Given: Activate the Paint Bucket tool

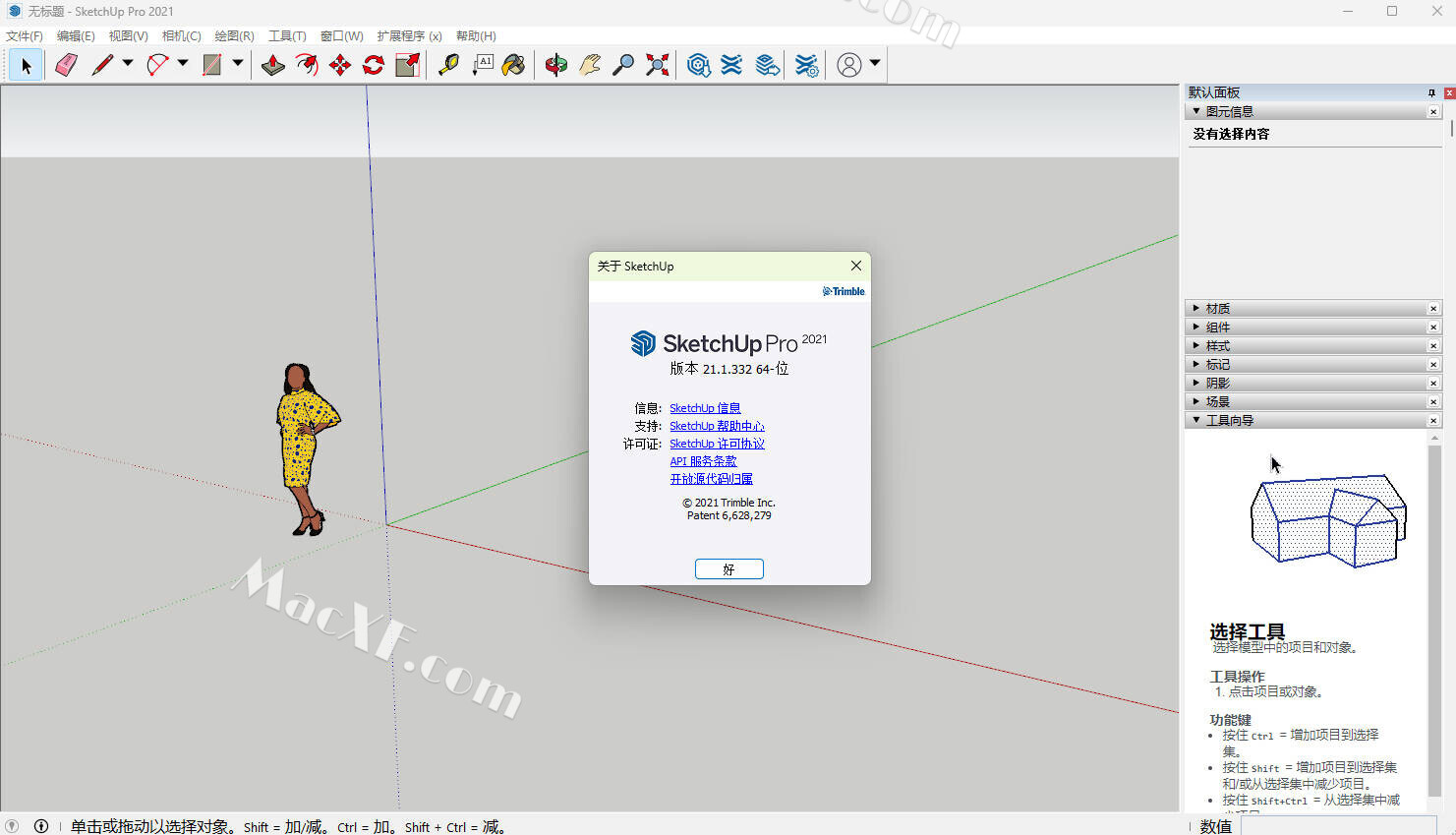Looking at the screenshot, I should [x=513, y=65].
